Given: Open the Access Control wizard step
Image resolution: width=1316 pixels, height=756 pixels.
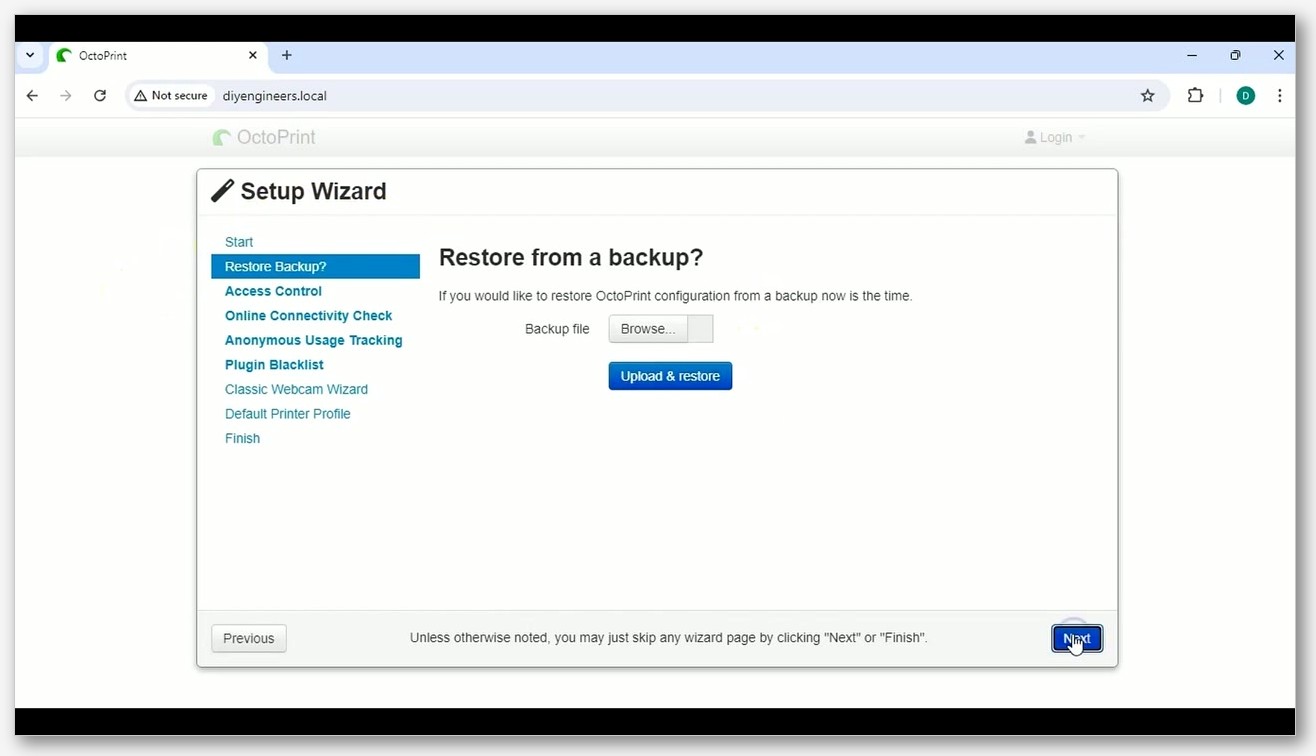Looking at the screenshot, I should [273, 291].
